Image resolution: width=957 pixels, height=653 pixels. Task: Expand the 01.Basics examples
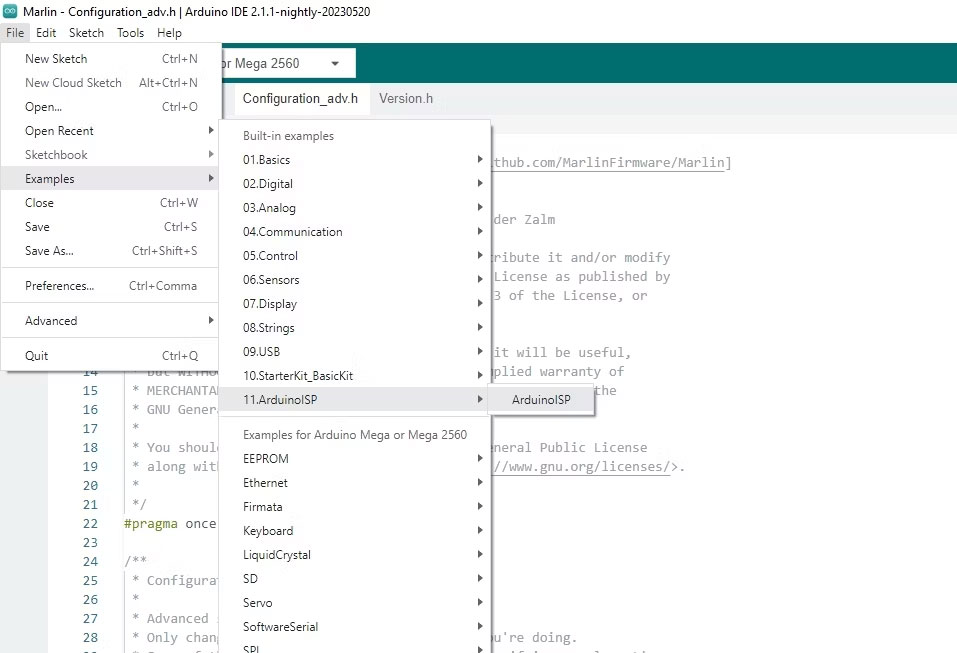coord(355,159)
